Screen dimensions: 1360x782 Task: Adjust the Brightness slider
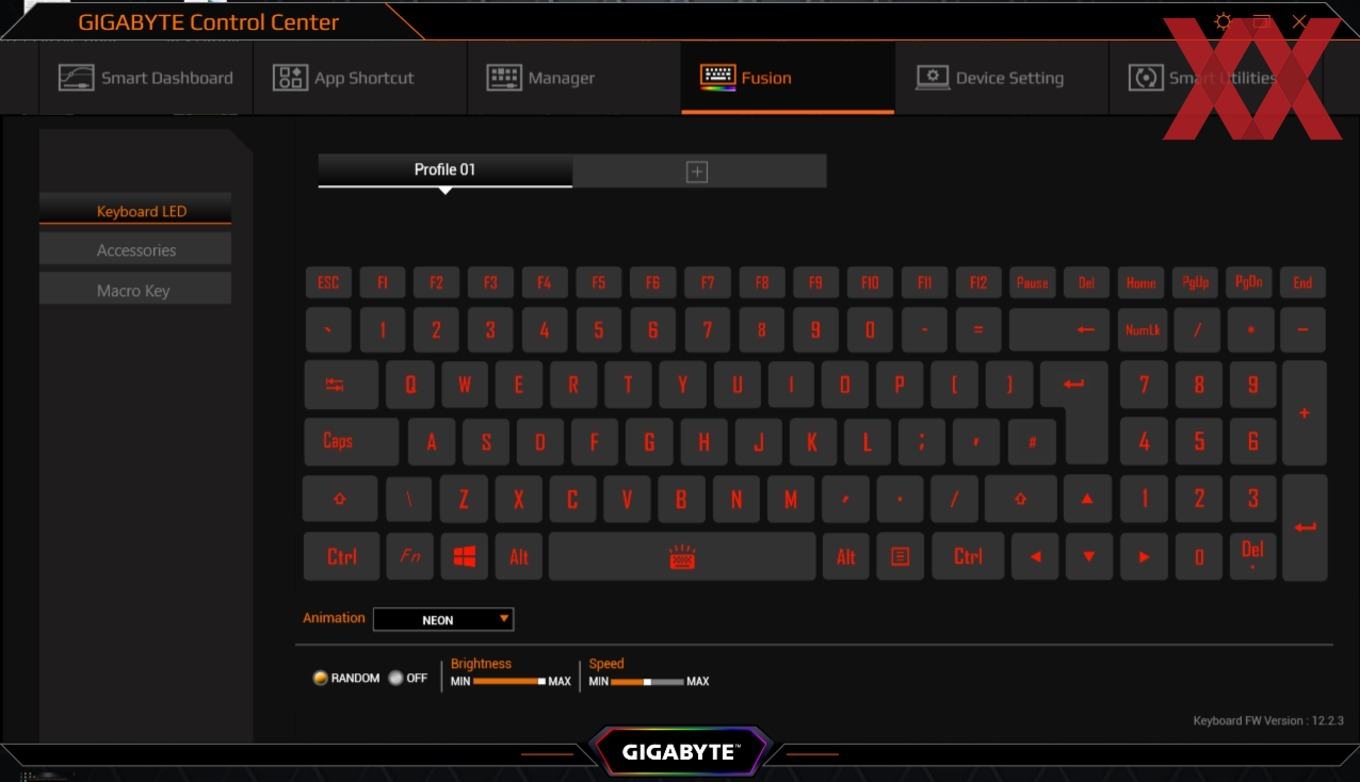point(509,681)
